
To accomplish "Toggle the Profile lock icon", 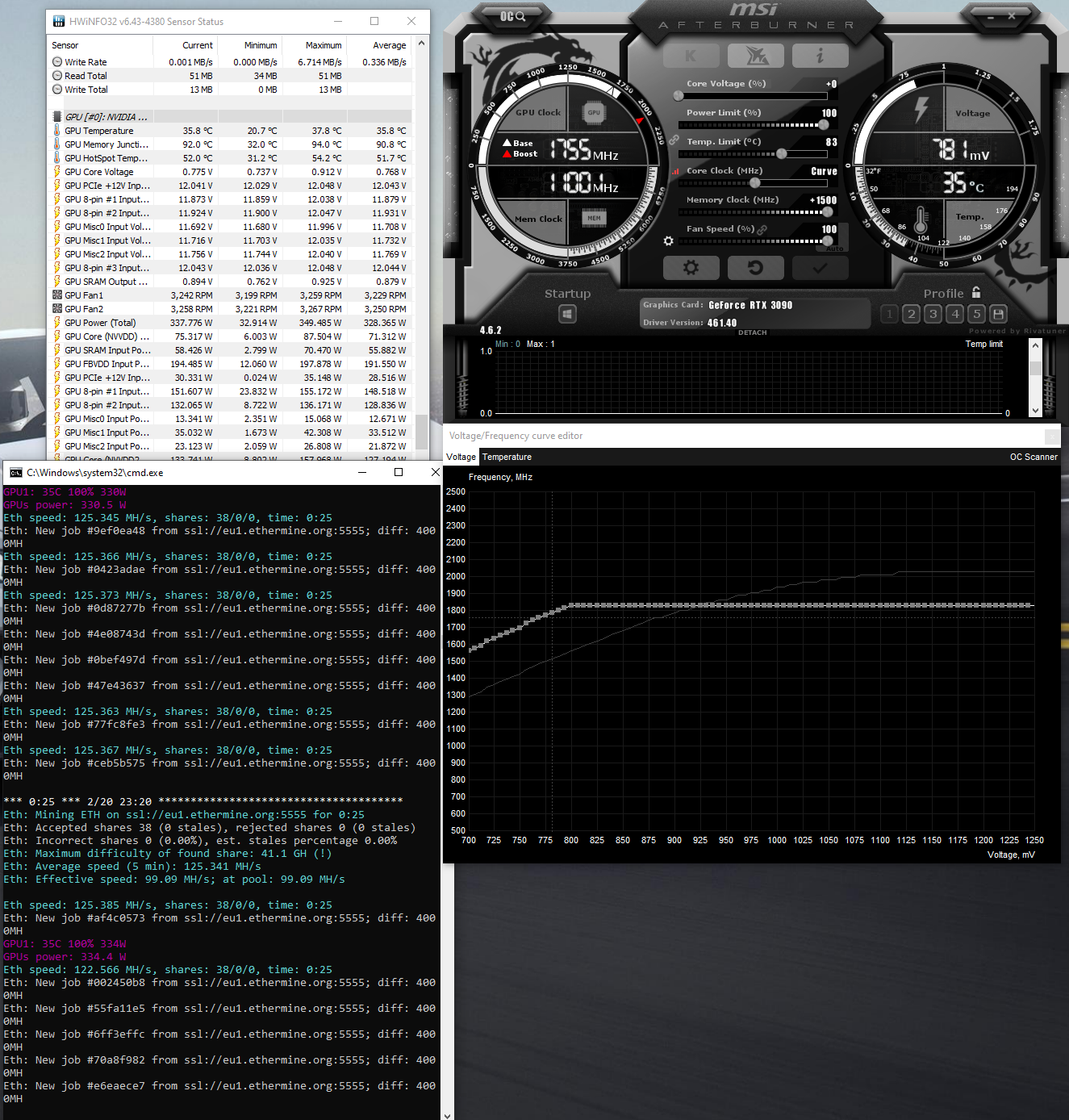I will tap(976, 293).
